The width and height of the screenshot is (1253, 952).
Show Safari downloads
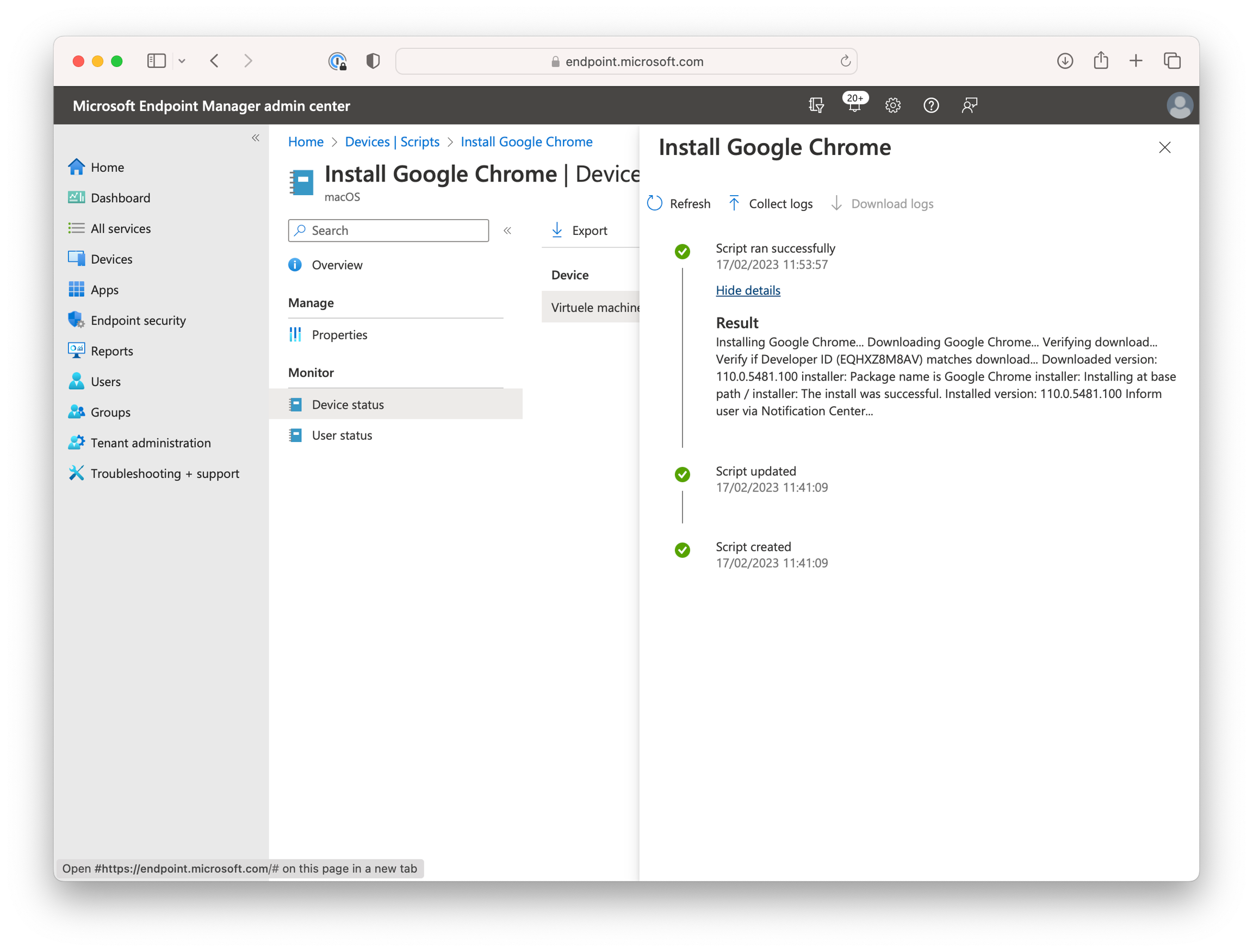pyautogui.click(x=1065, y=61)
